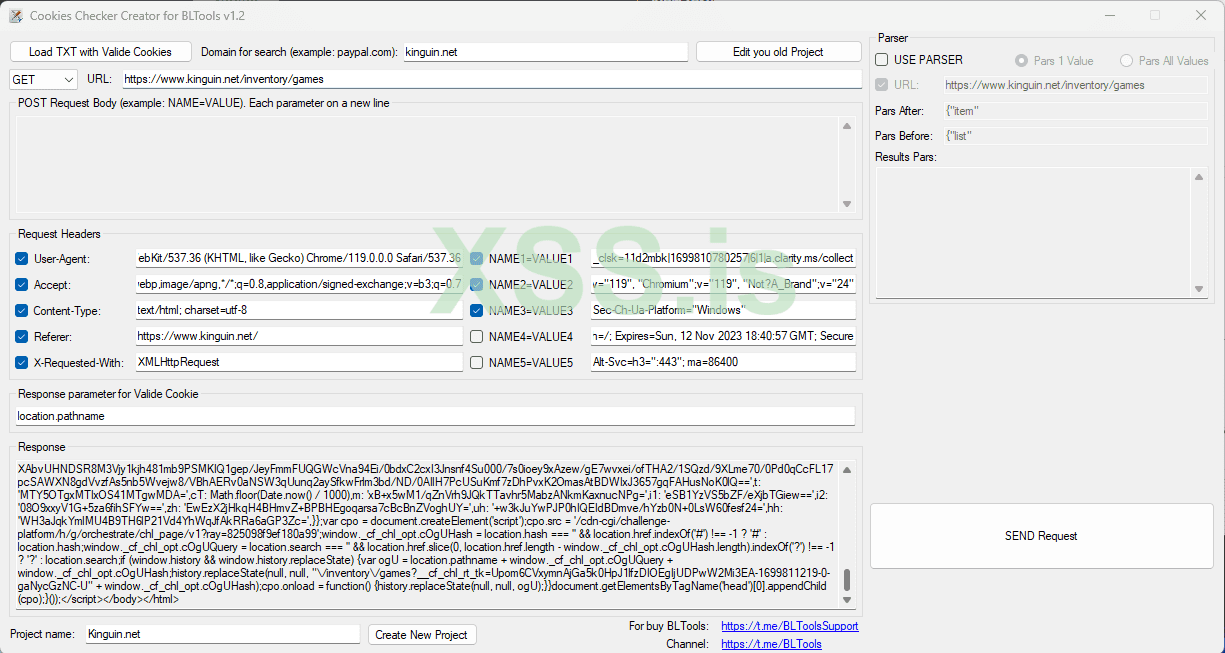Toggle the User-Agent header checkbox
This screenshot has height=653, width=1225.
(22, 259)
